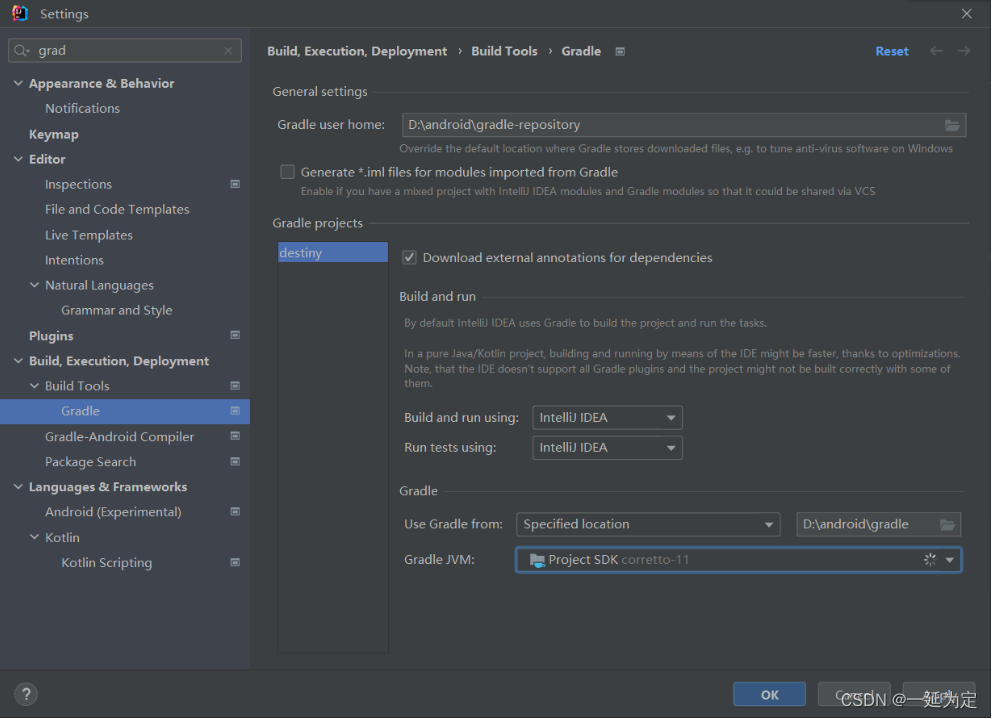The height and width of the screenshot is (719, 993).
Task: Collapse Languages & Frameworks section
Action: tap(18, 487)
